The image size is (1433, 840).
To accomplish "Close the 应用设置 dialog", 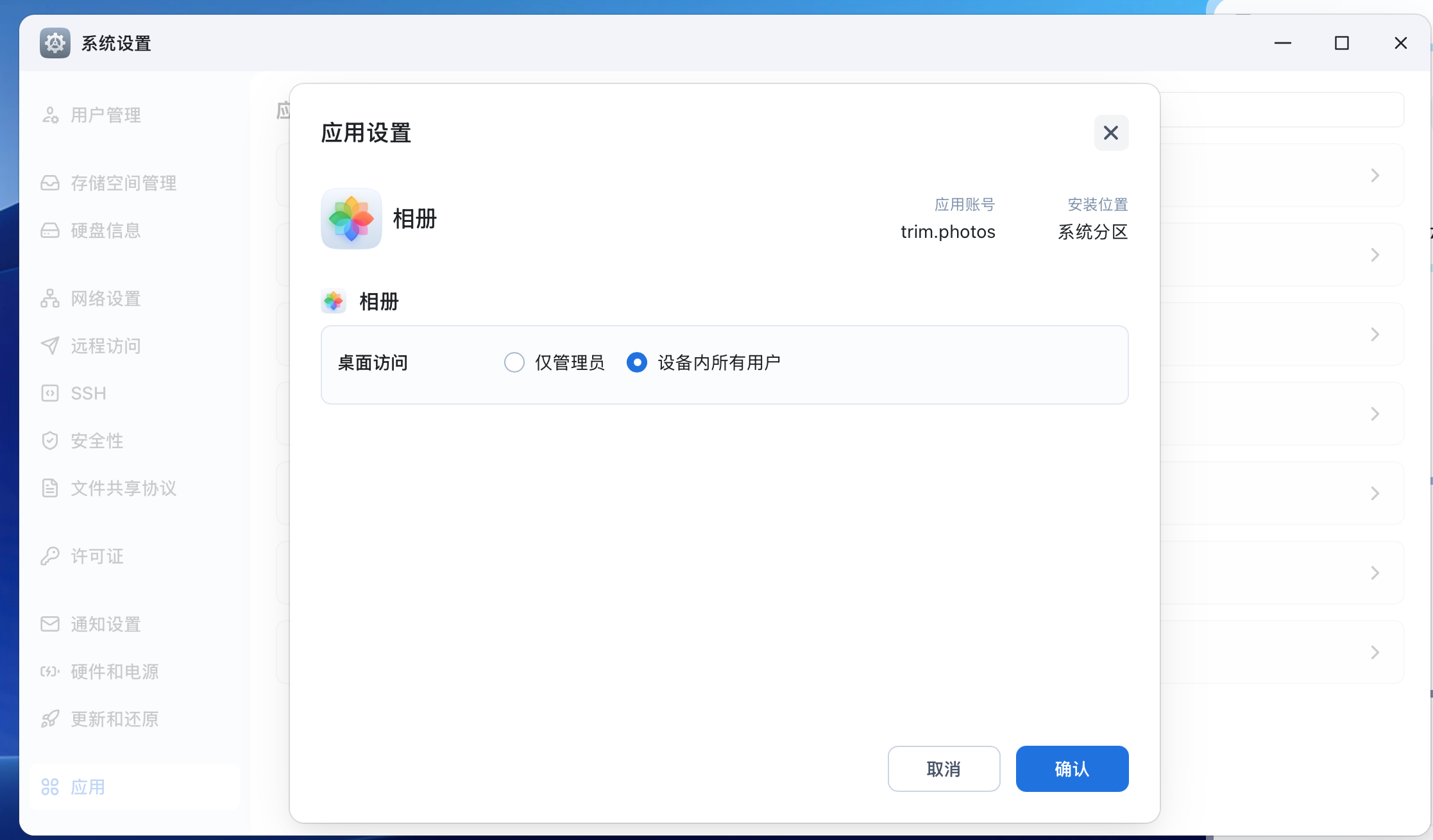I will [x=1111, y=133].
